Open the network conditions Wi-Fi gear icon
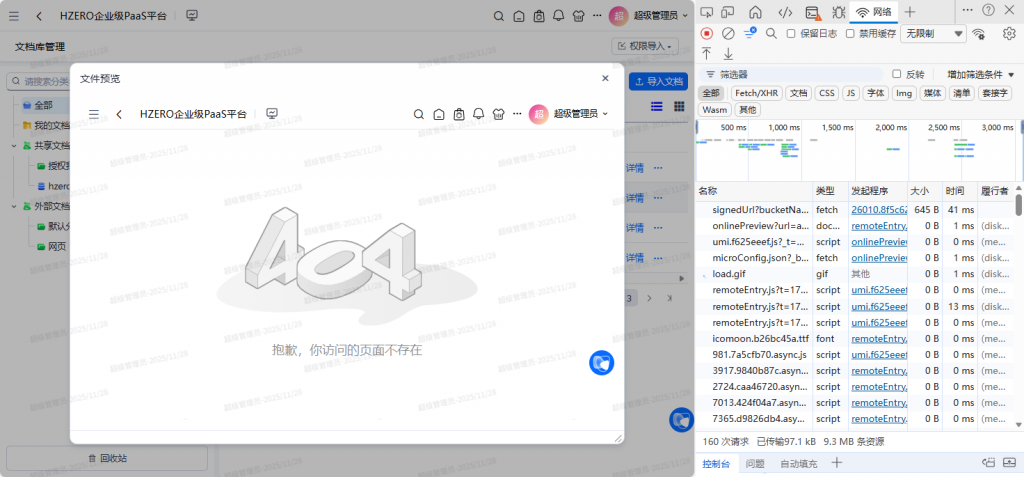 click(x=978, y=33)
